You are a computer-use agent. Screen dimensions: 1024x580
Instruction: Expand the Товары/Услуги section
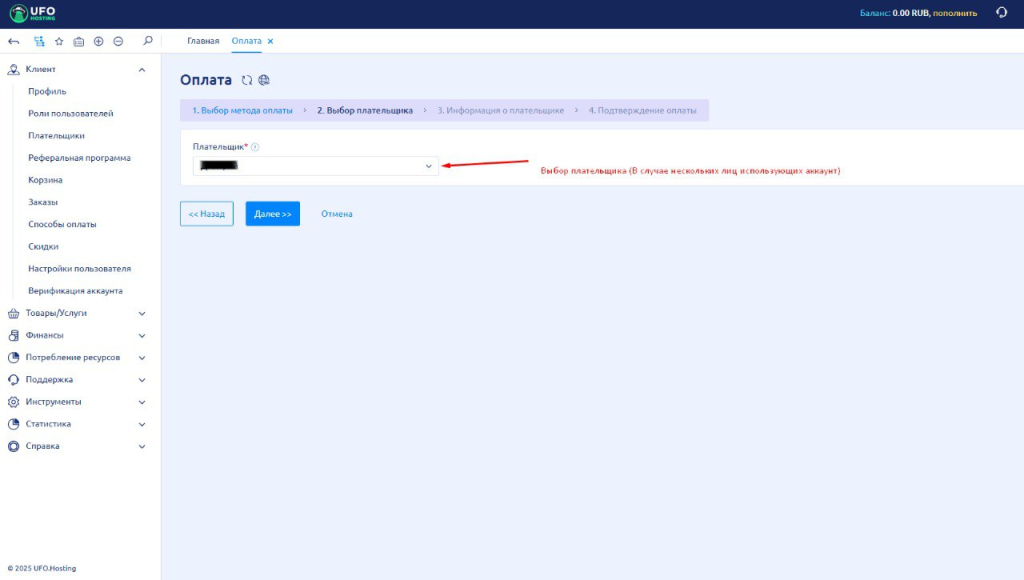142,313
